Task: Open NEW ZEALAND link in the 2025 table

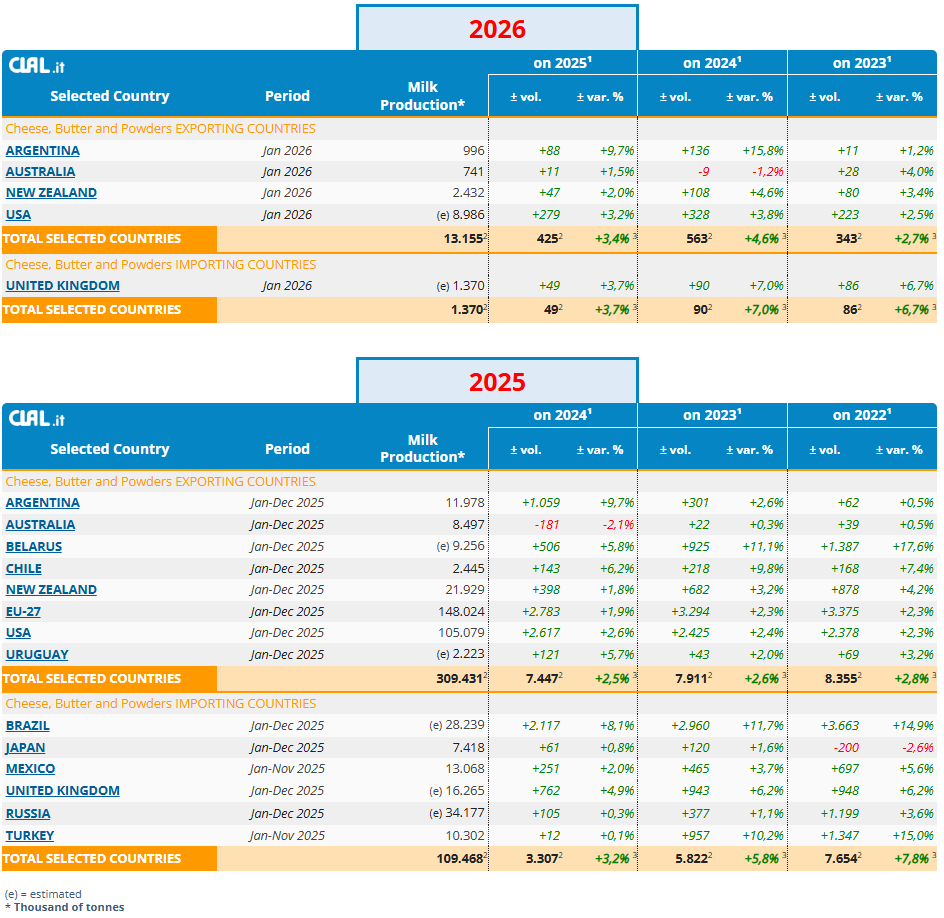Action: pyautogui.click(x=51, y=590)
